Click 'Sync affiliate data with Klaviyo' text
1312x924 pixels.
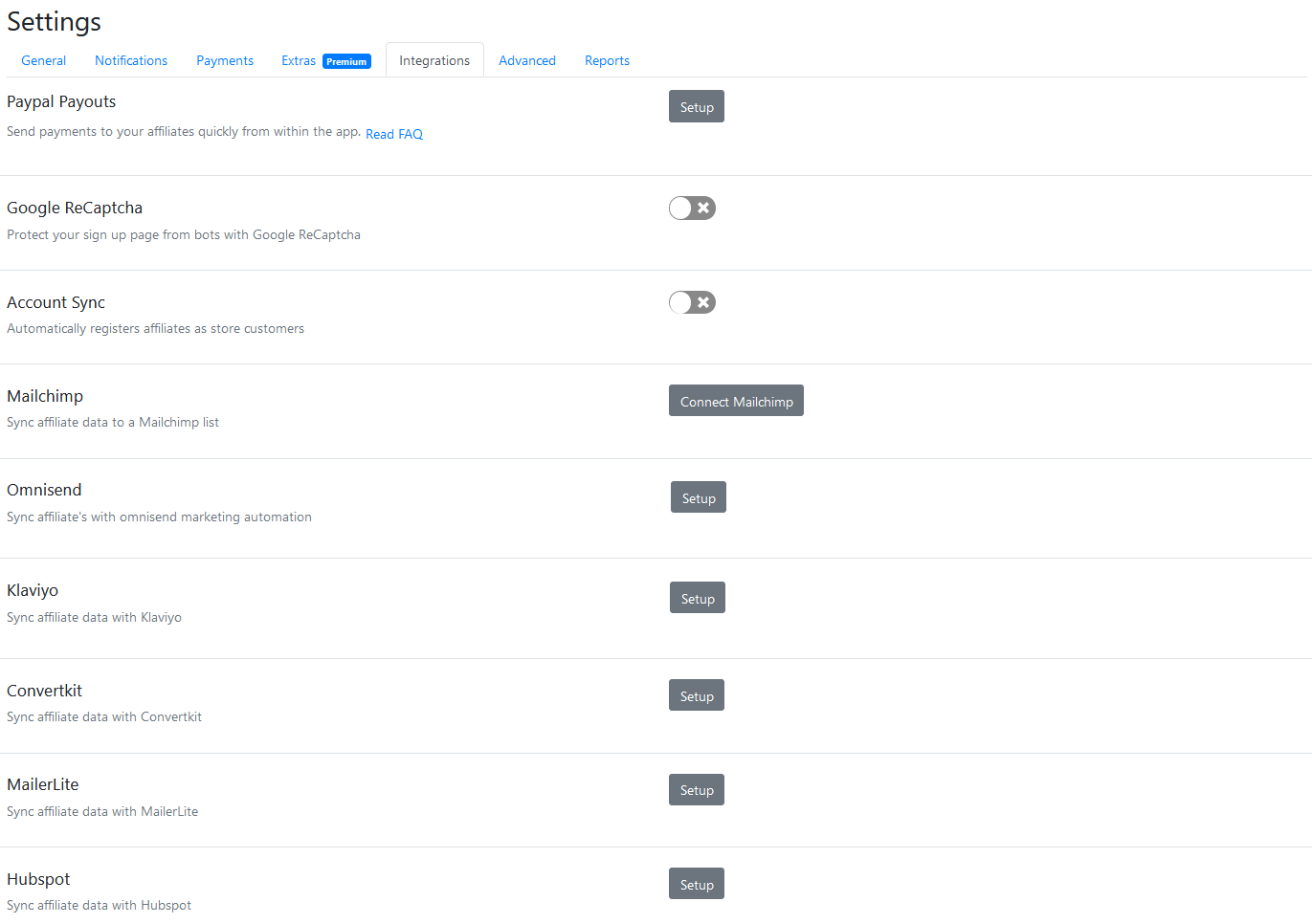pyautogui.click(x=94, y=617)
